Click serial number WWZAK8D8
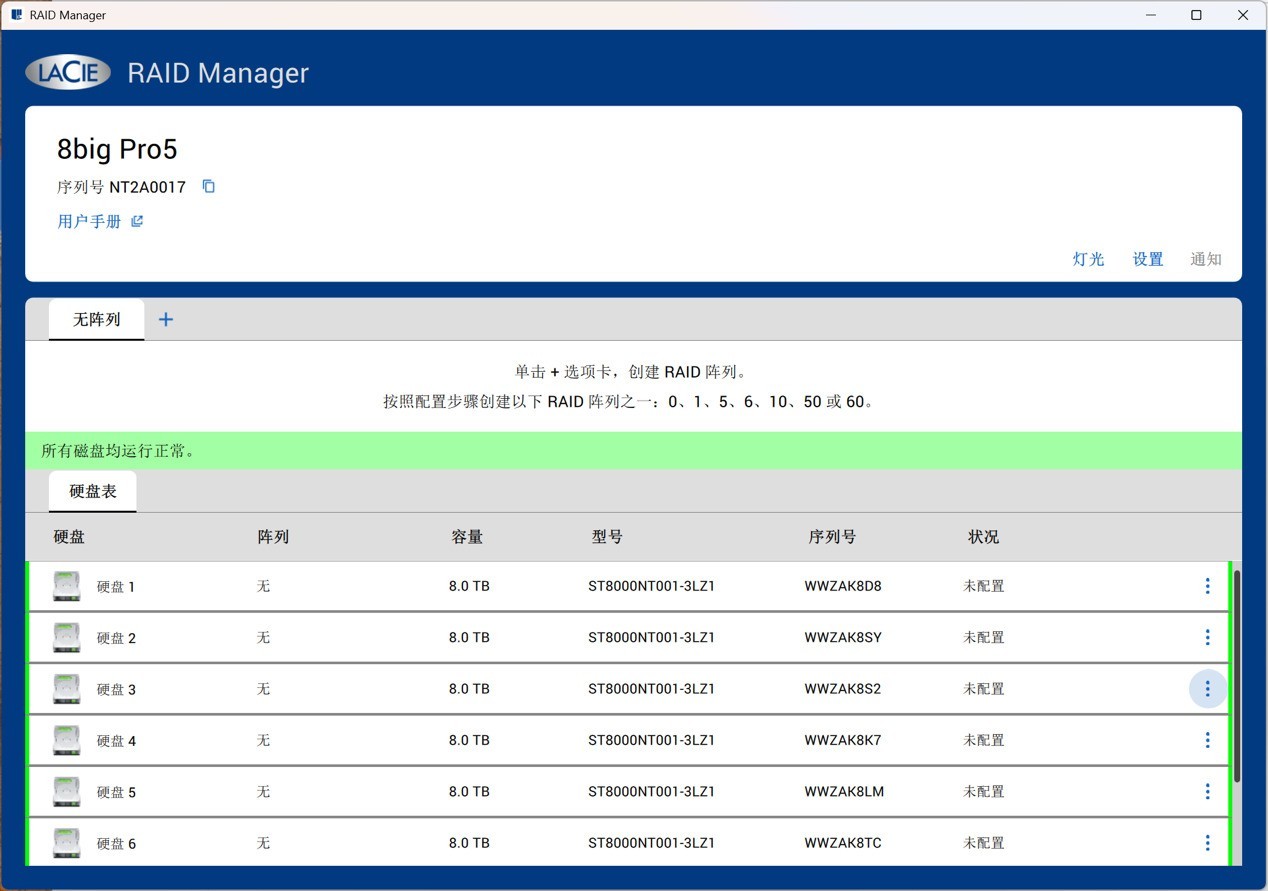Image resolution: width=1268 pixels, height=891 pixels. tap(843, 586)
